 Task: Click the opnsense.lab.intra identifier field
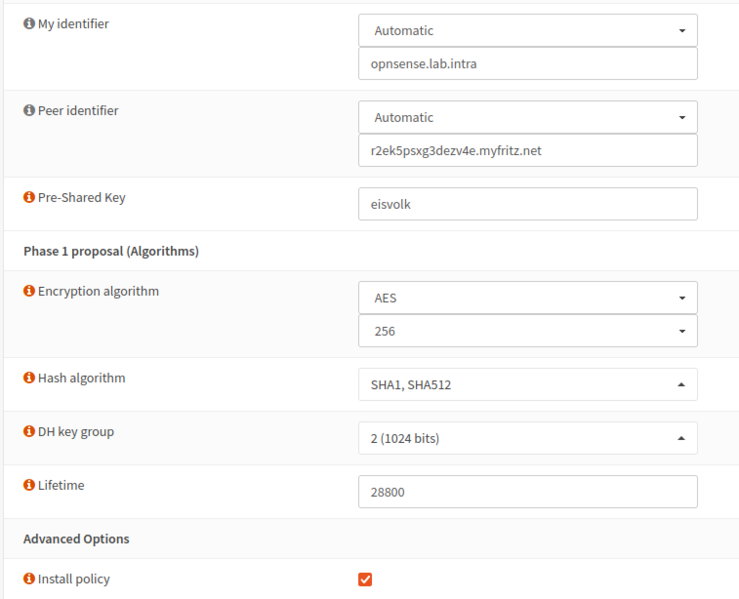point(527,64)
